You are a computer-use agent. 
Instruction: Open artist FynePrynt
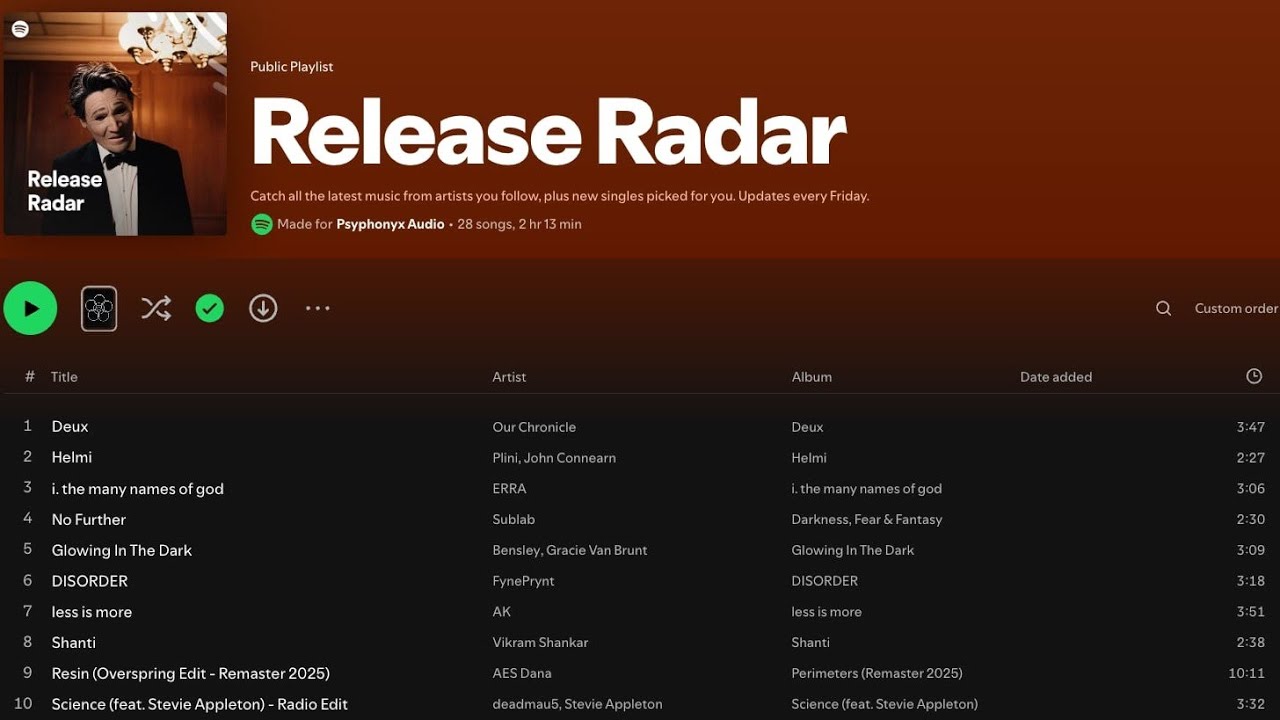tap(523, 581)
